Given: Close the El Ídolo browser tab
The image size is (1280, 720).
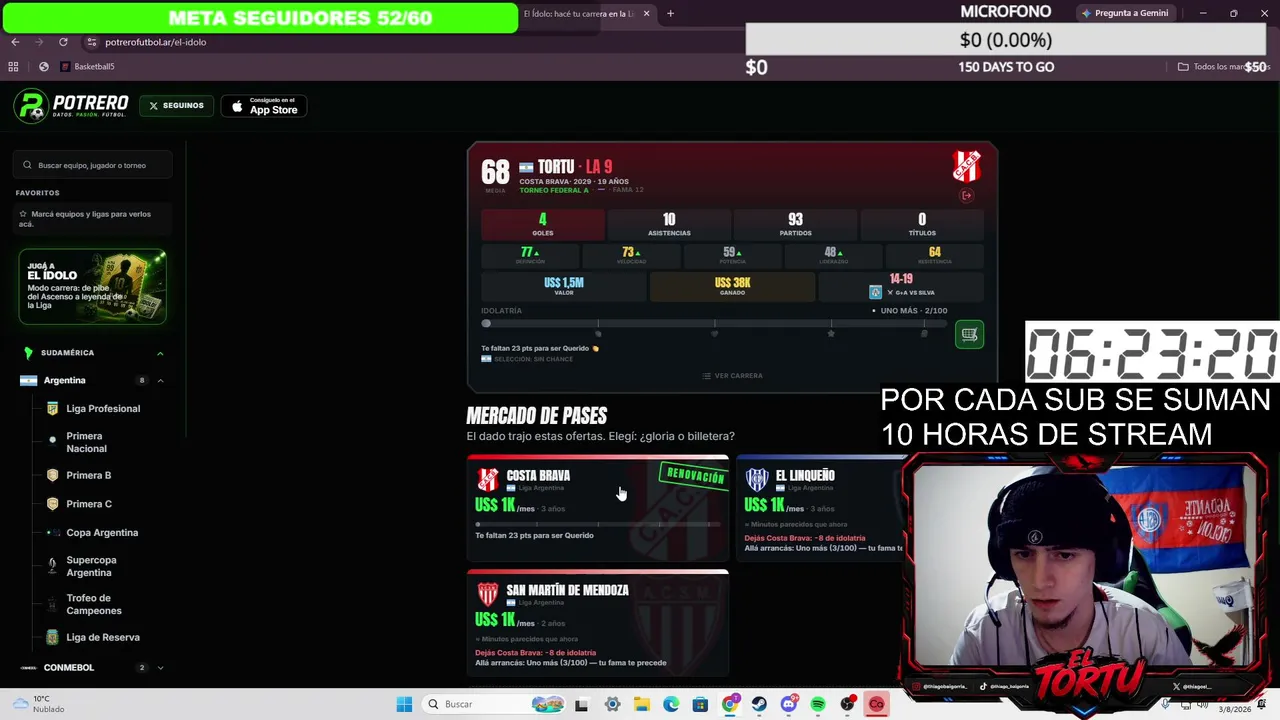Looking at the screenshot, I should (646, 14).
